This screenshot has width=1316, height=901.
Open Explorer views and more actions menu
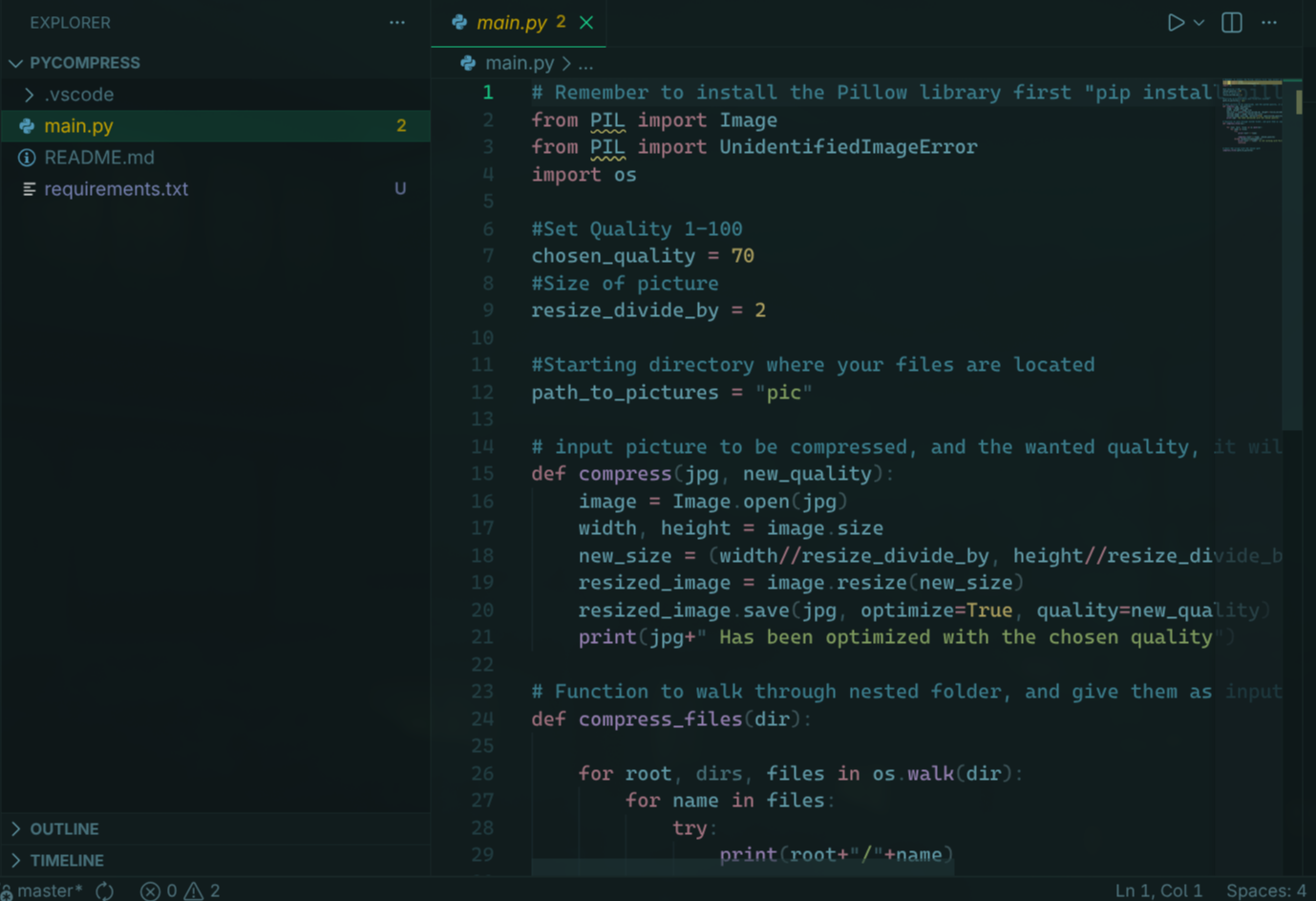point(397,22)
